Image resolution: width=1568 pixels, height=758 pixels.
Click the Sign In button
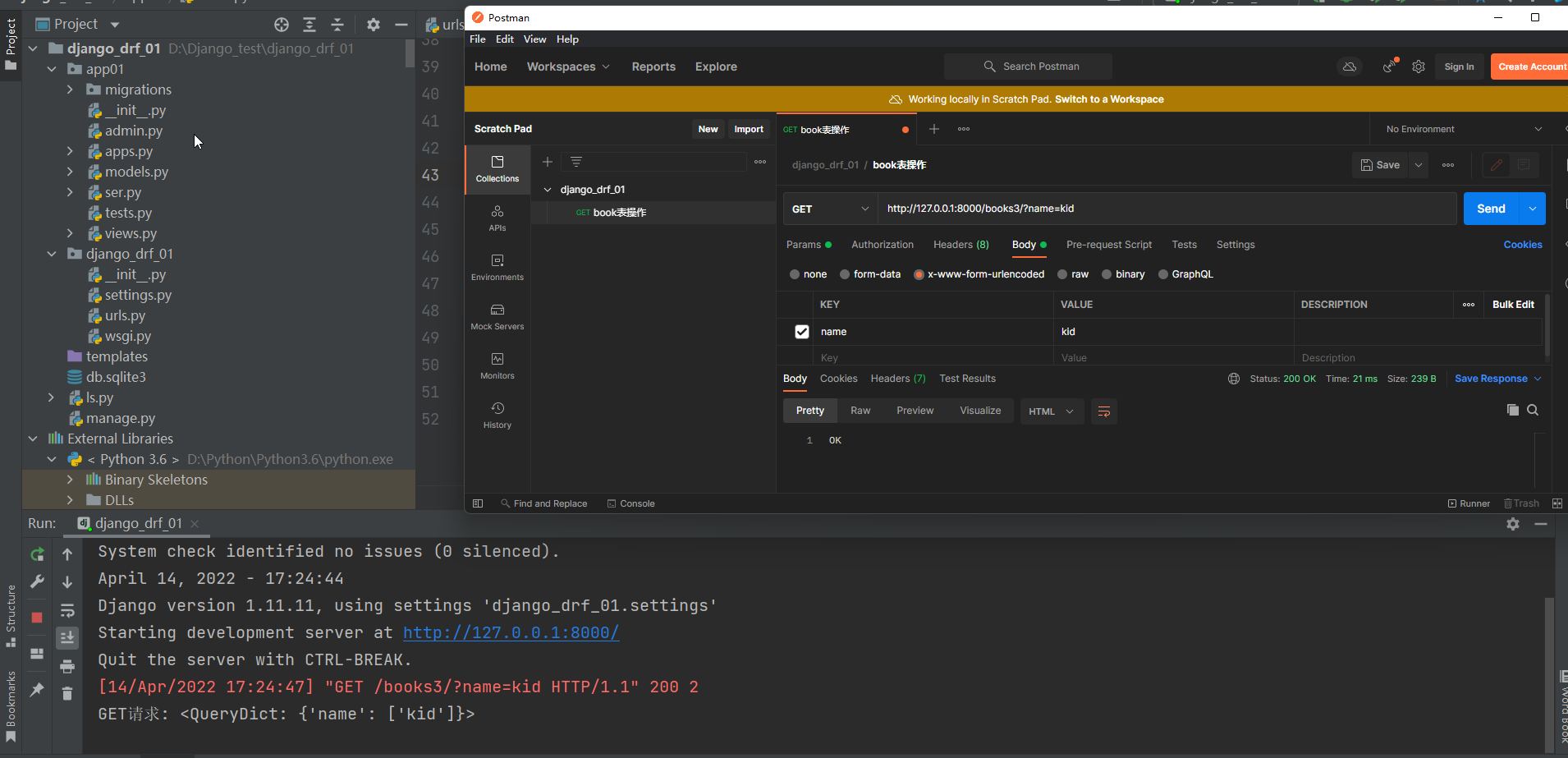[1459, 67]
